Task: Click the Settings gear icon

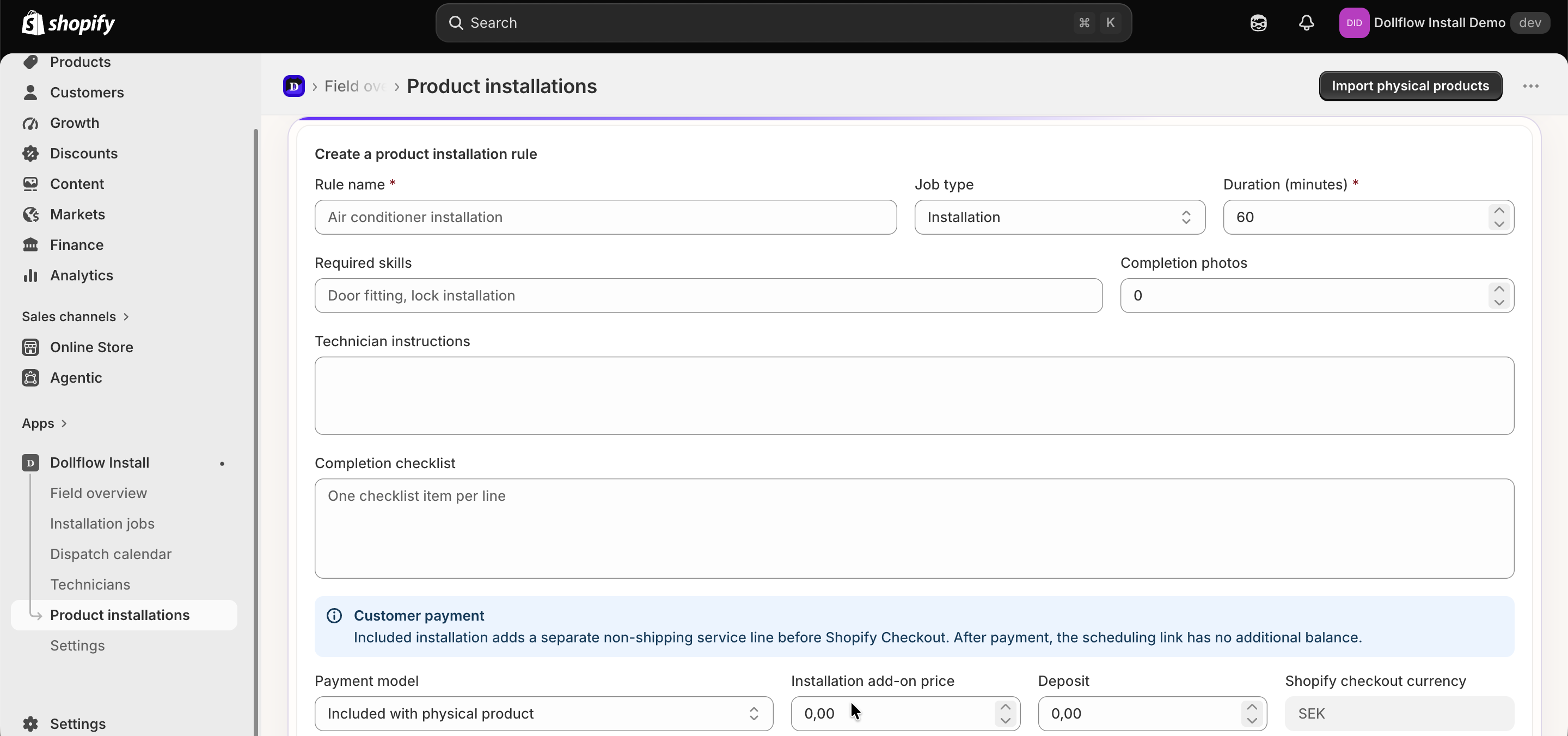Action: point(30,724)
